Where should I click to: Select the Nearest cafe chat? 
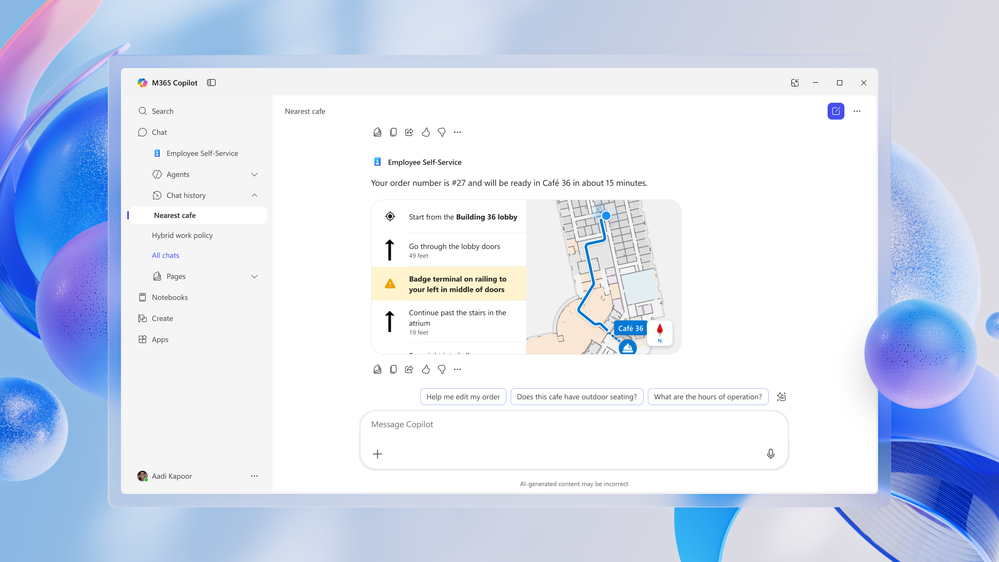coord(198,215)
